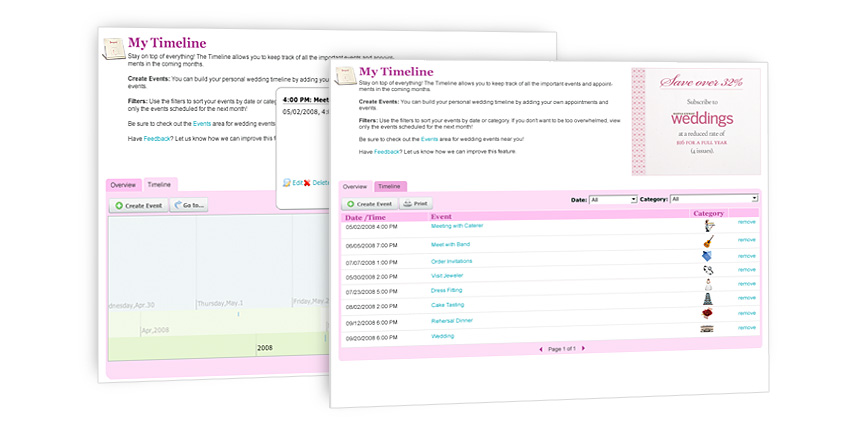Viewport: 852px width, 437px height.
Task: Open the Visit Jeweler event
Action: pos(447,276)
